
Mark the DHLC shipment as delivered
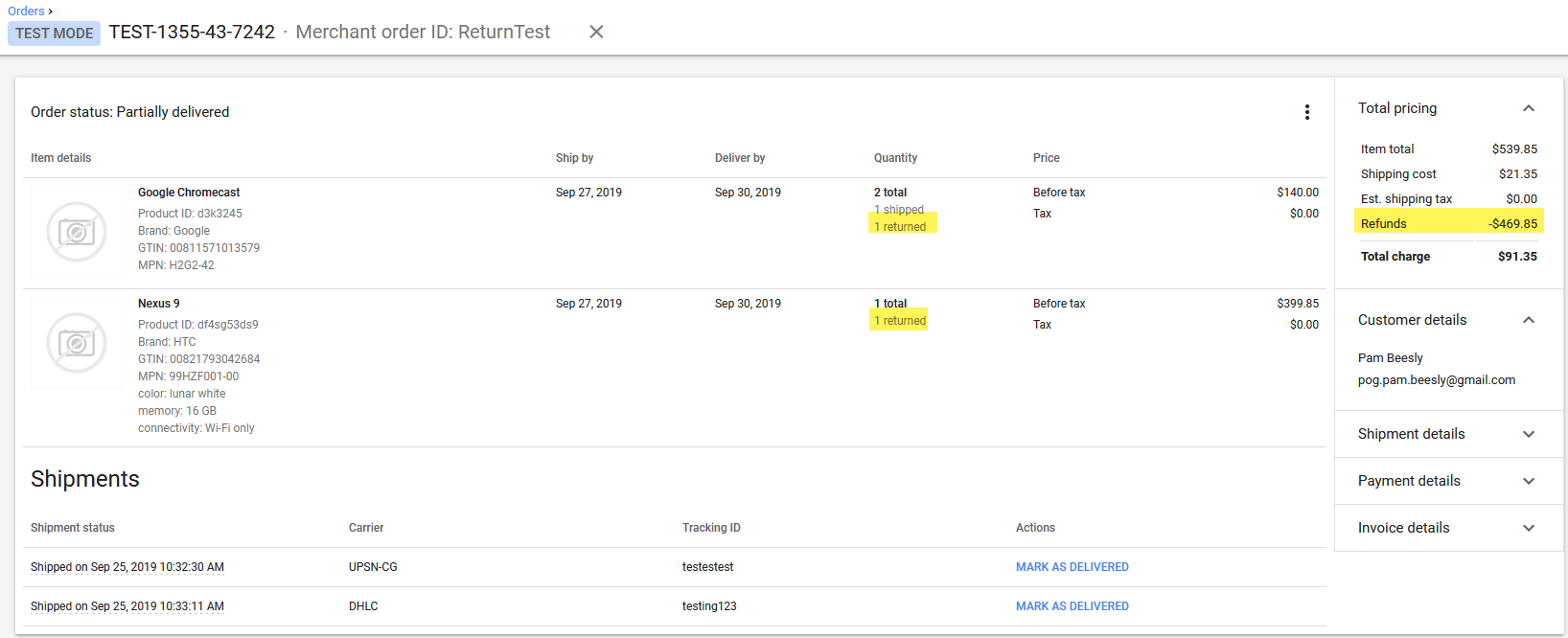(1072, 606)
